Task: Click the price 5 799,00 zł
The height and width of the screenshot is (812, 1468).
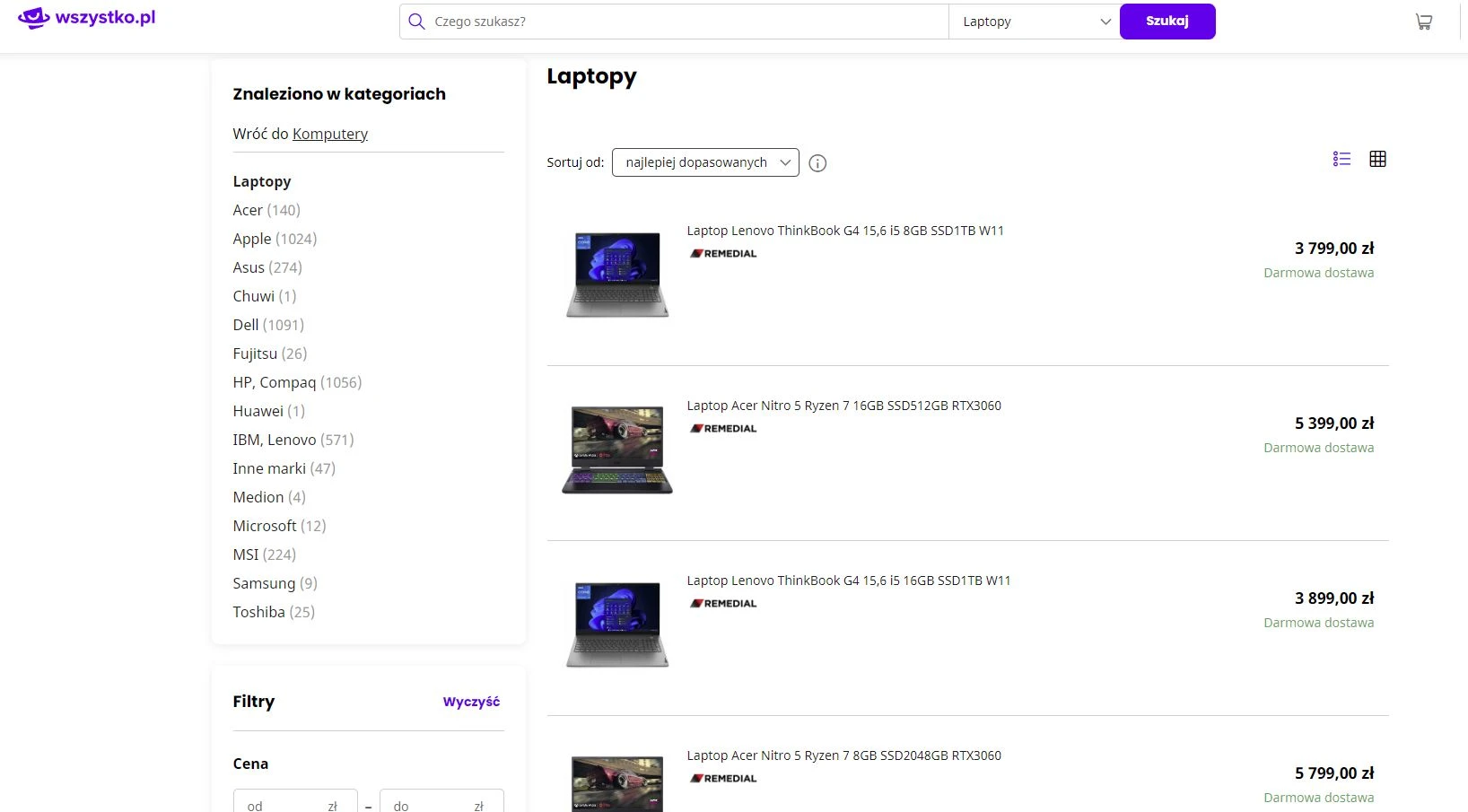Action: 1334,773
